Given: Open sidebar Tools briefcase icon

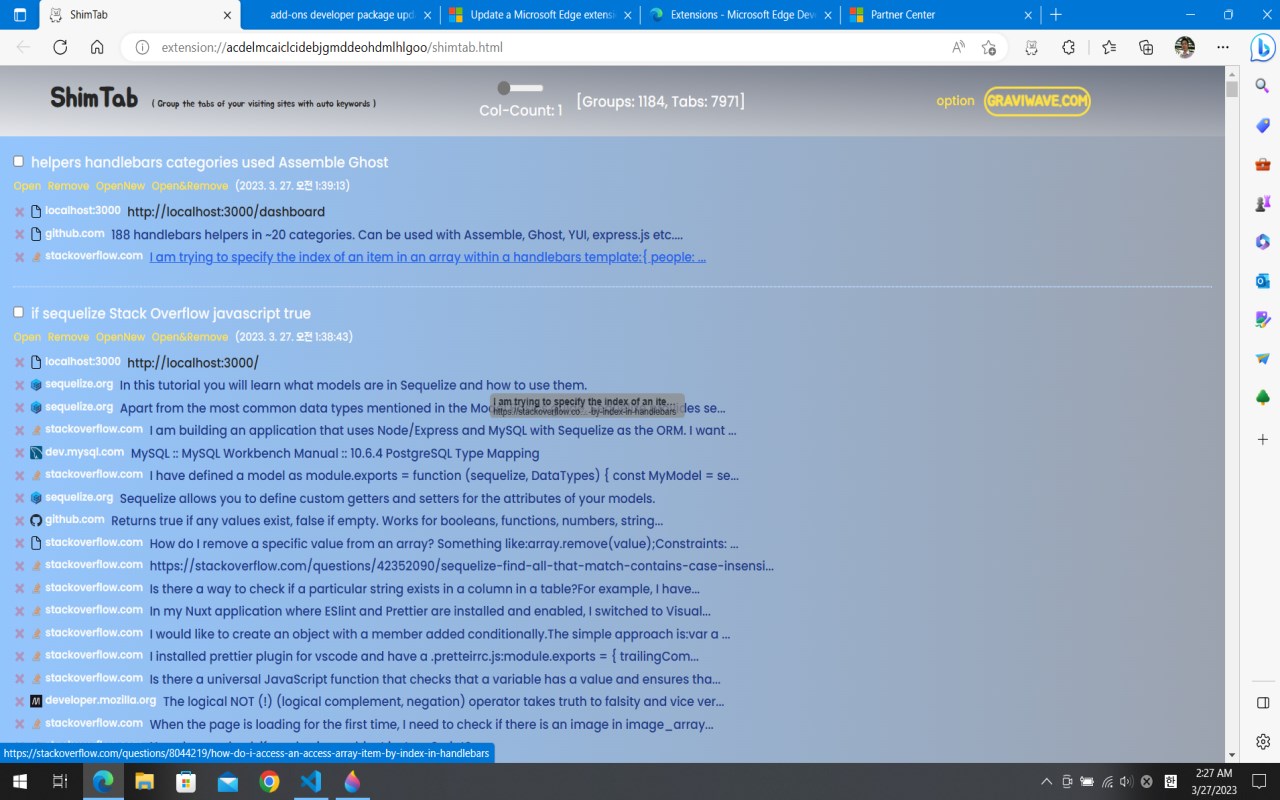Looking at the screenshot, I should 1262,165.
